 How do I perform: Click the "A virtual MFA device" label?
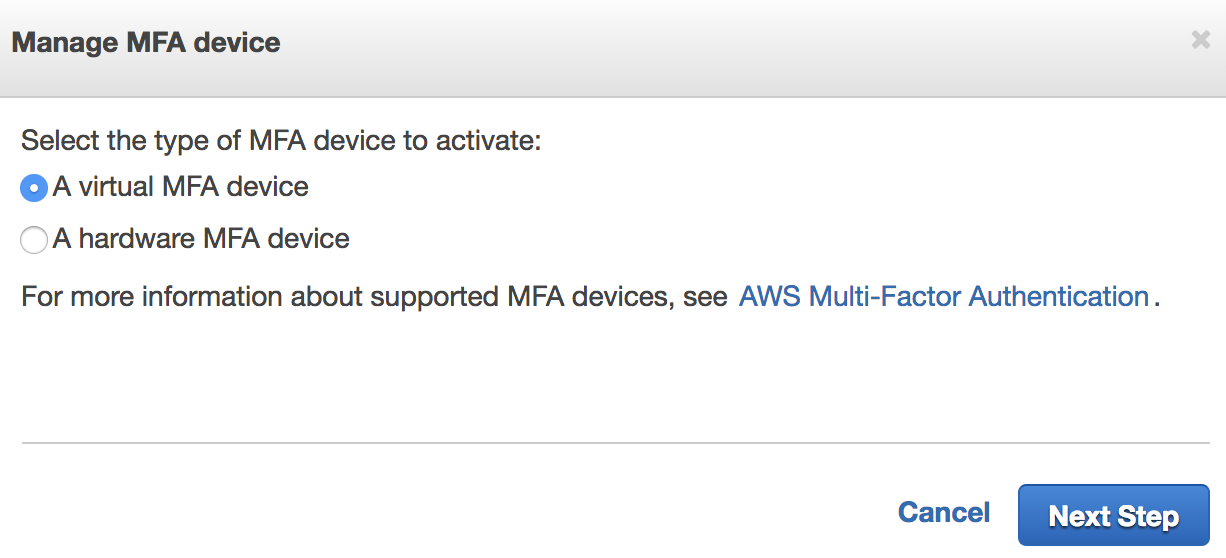[180, 187]
